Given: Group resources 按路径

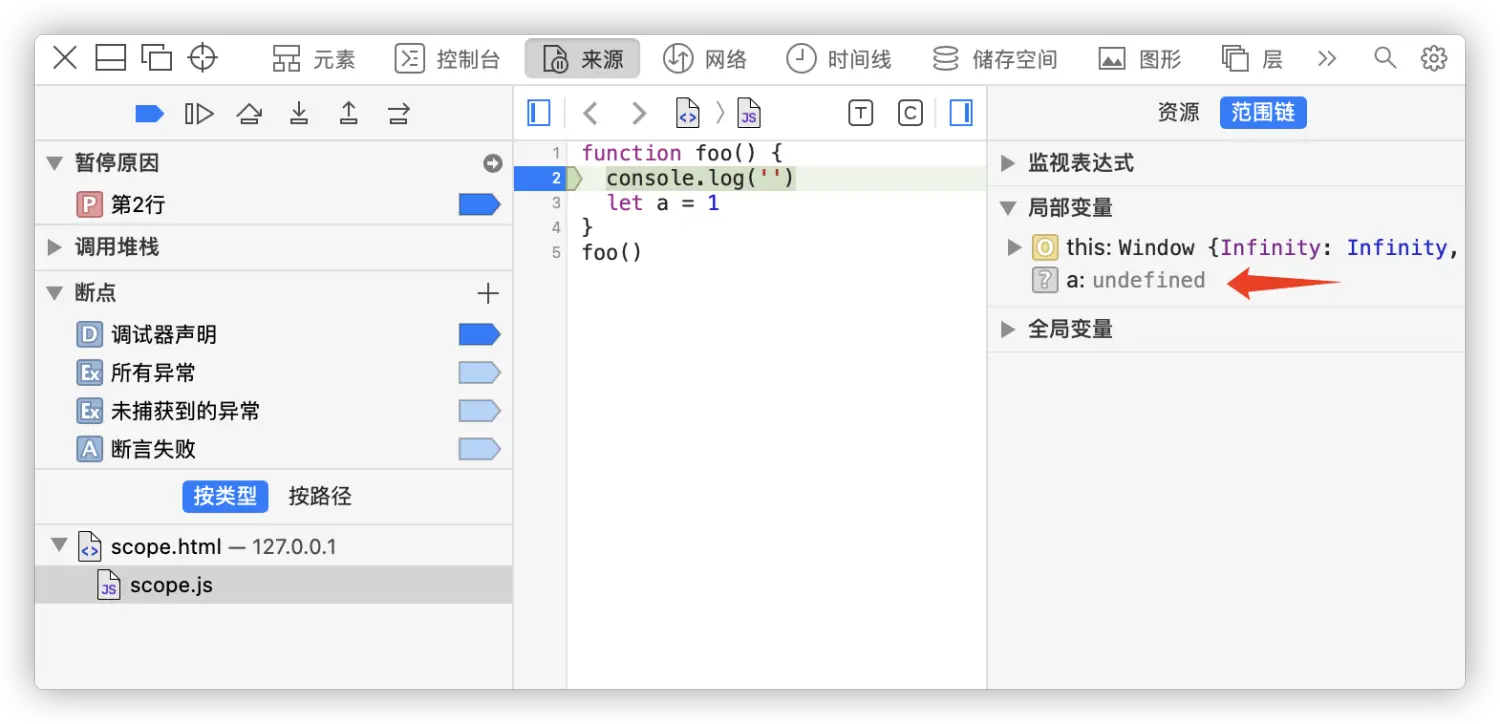Looking at the screenshot, I should pos(320,496).
